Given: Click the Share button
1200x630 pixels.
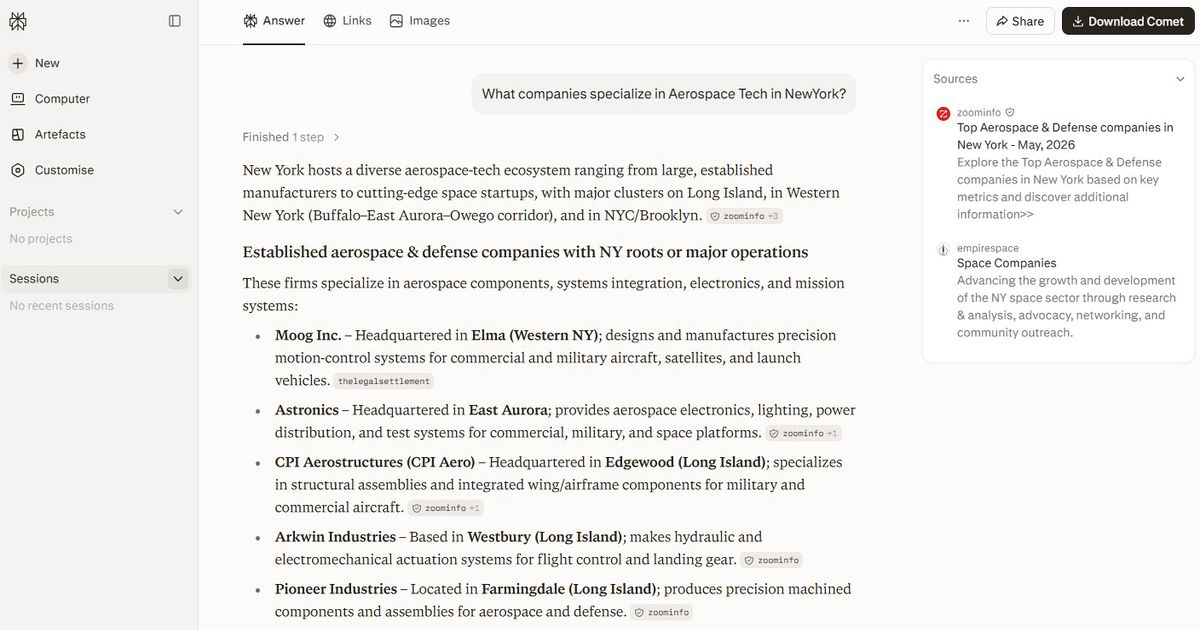Looking at the screenshot, I should (1020, 21).
